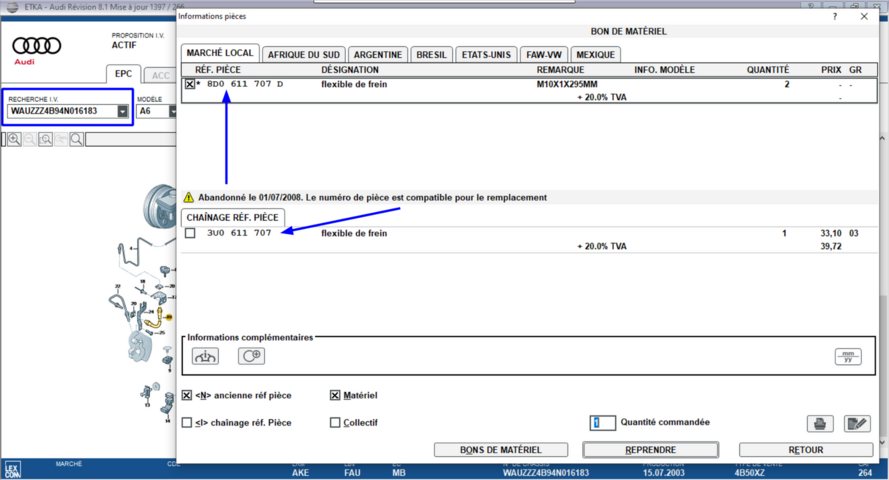889x480 pixels.
Task: Select the EPC tab in main window
Action: coord(123,74)
